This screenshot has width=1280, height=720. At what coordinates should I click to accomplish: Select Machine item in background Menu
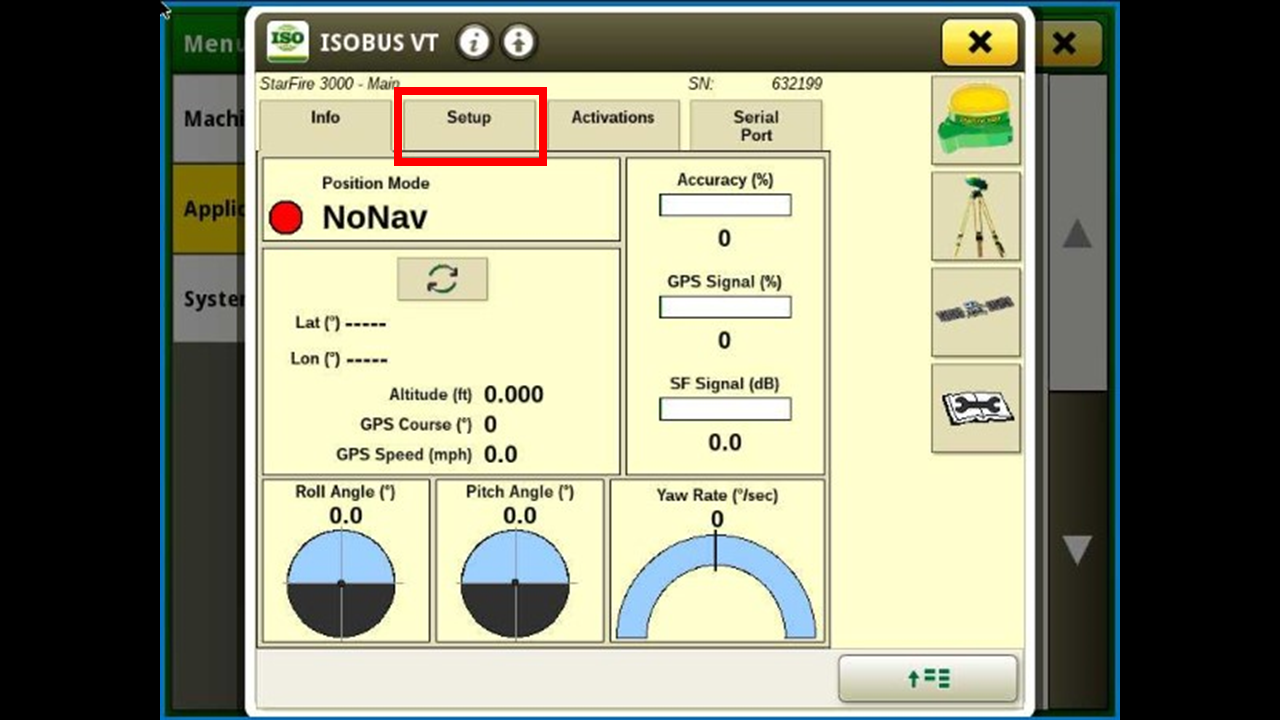209,119
